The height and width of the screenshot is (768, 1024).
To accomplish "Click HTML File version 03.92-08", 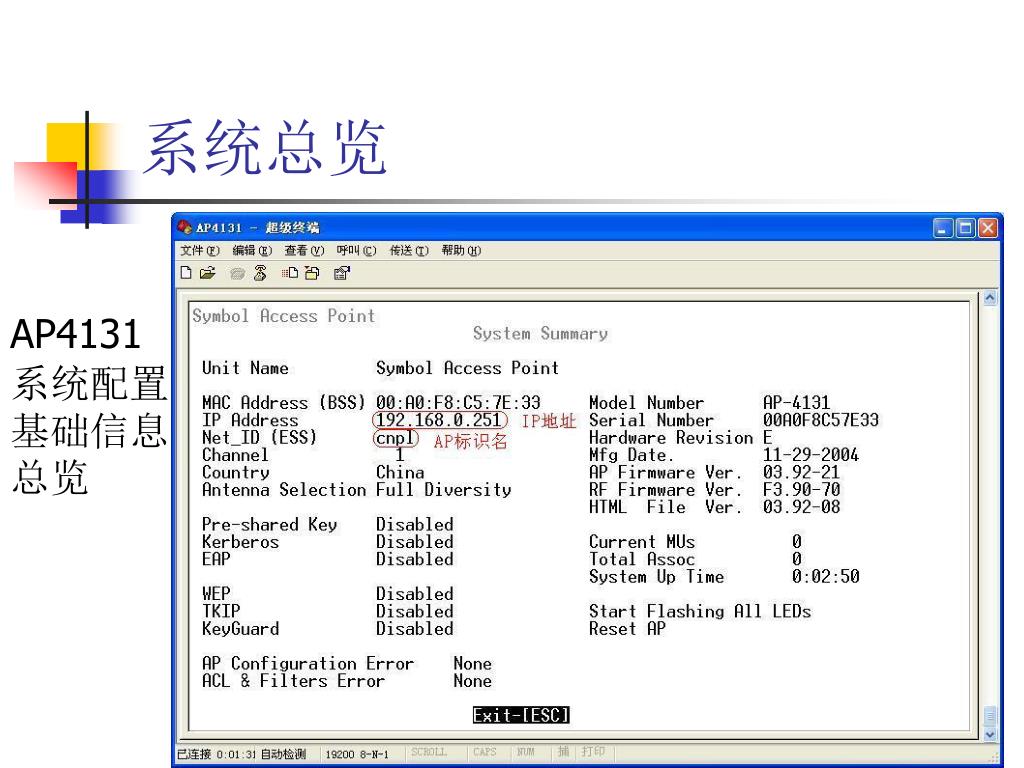I will tap(801, 507).
